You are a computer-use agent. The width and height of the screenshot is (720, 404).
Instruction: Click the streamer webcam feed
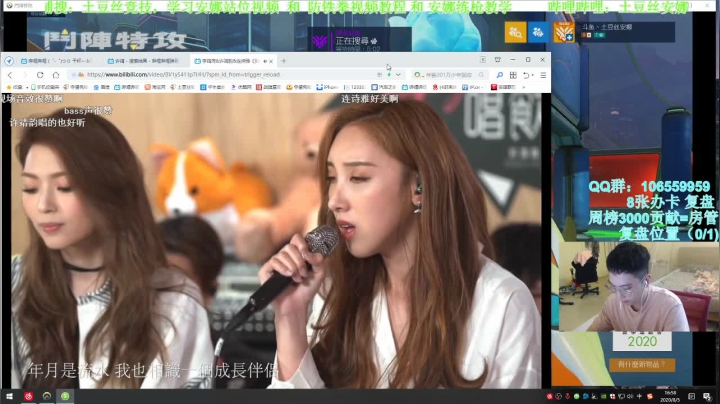(638, 286)
